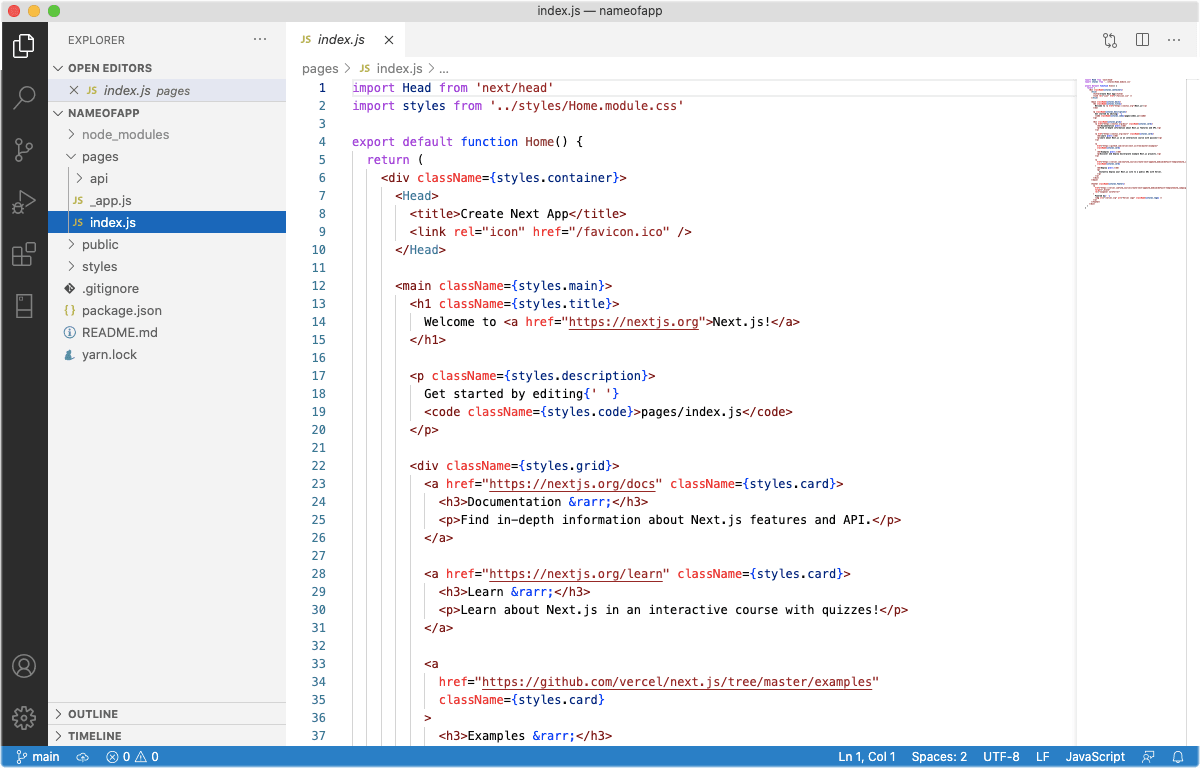Click the Accounts icon in activity bar
Viewport: 1200px width, 768px height.
pos(24,666)
